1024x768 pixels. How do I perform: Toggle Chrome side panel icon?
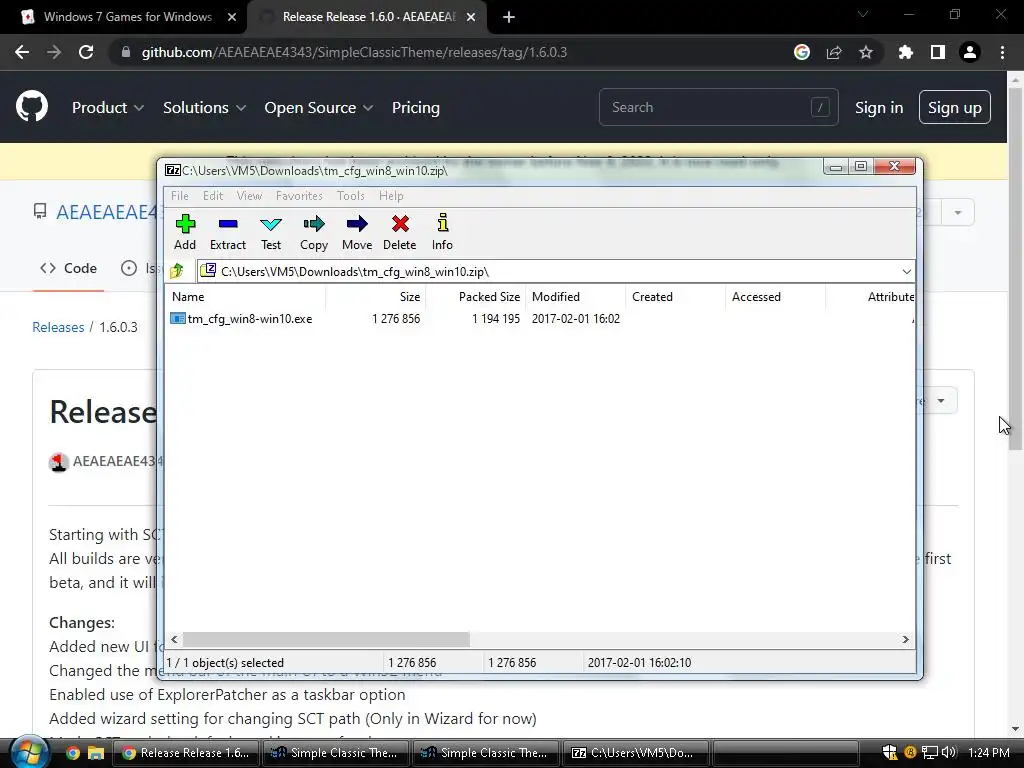coord(938,52)
